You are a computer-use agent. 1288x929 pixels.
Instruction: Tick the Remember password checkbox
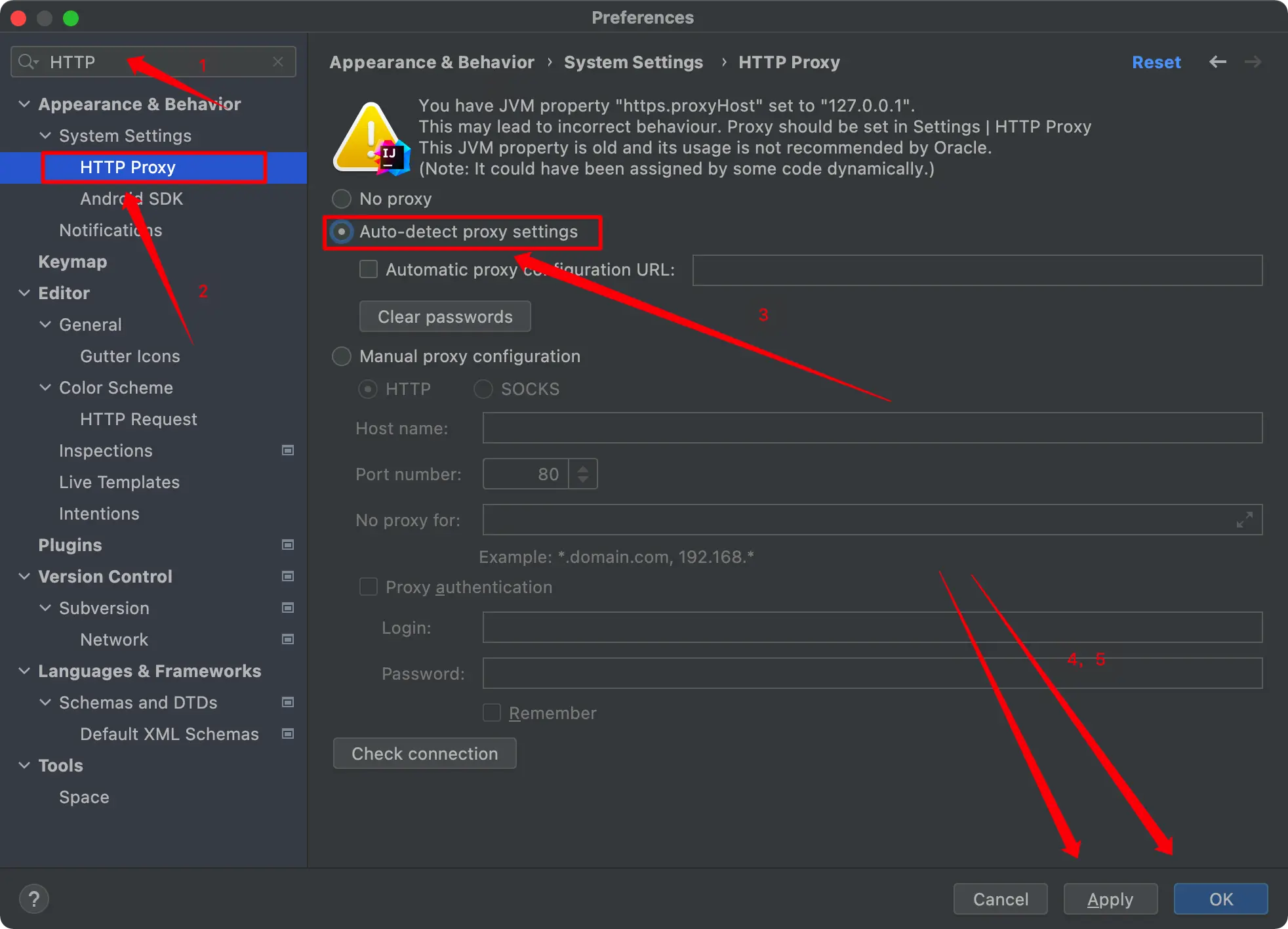tap(492, 713)
